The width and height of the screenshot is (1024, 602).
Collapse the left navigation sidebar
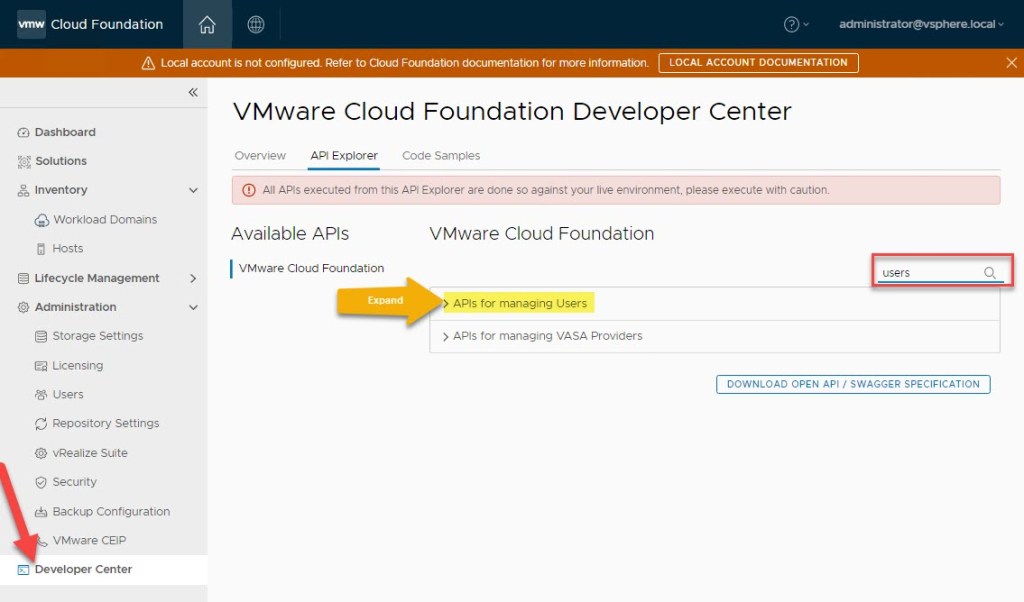(193, 92)
